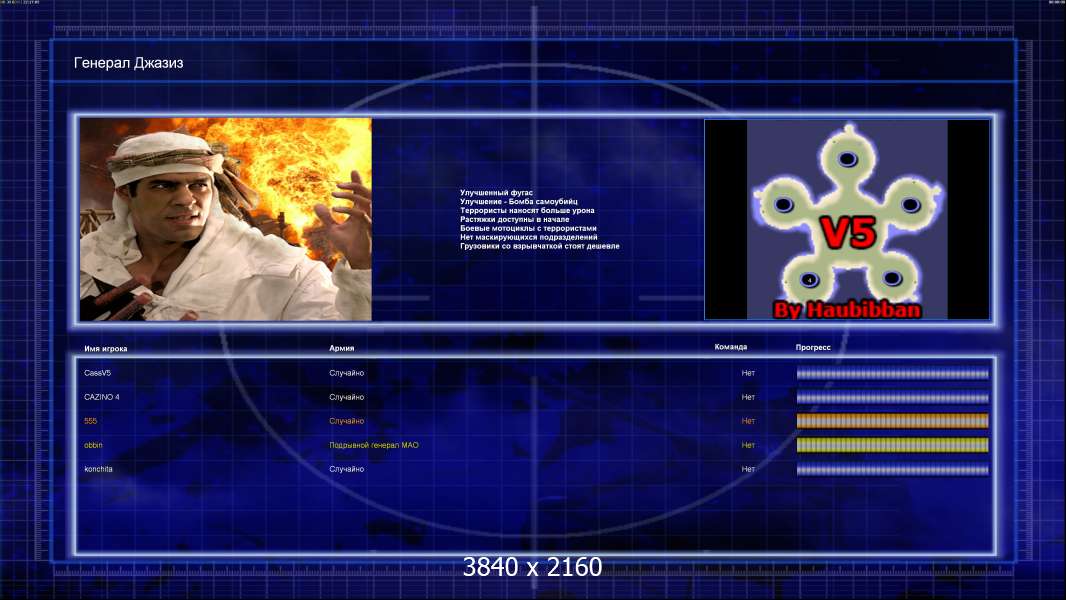Click yellow progress bar of player obbin
This screenshot has height=600, width=1066.
(x=893, y=445)
